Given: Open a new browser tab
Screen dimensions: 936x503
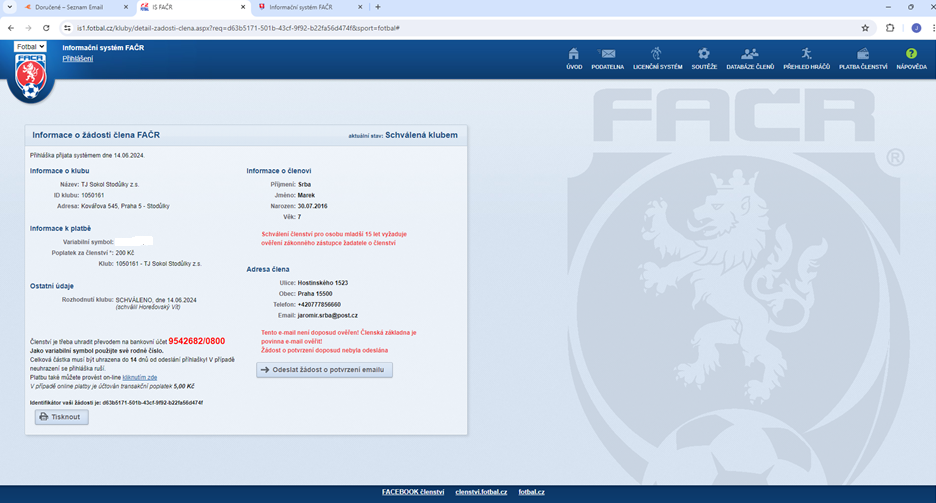Looking at the screenshot, I should tap(378, 7).
